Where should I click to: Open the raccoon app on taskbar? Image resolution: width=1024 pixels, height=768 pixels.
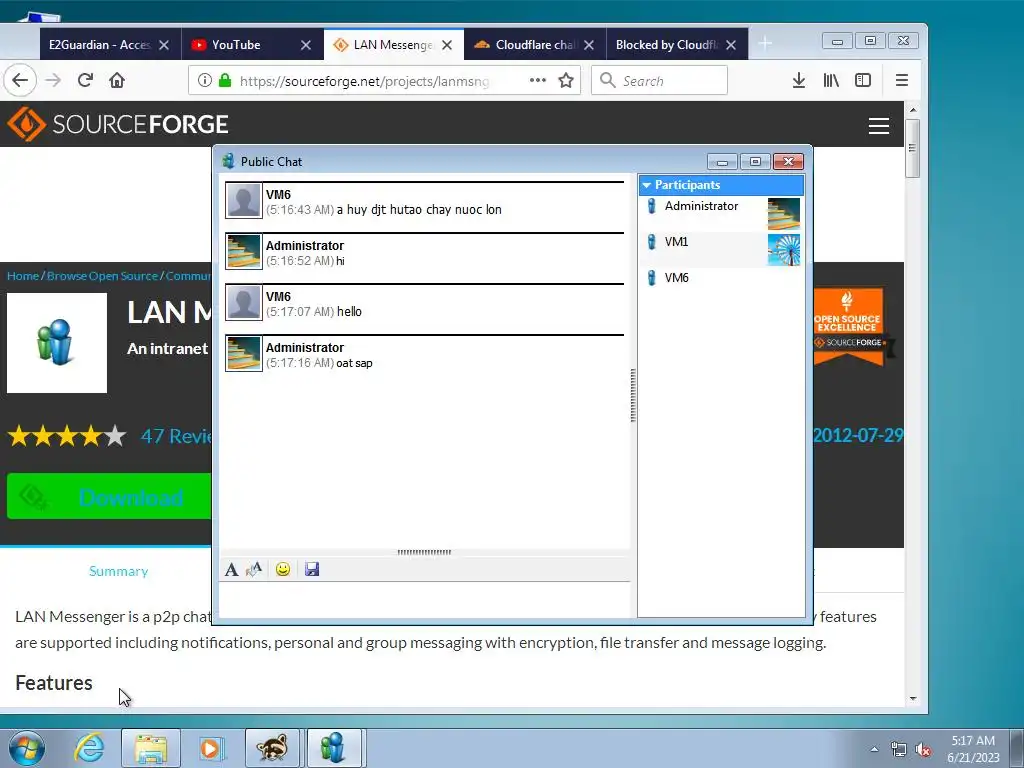[x=272, y=748]
